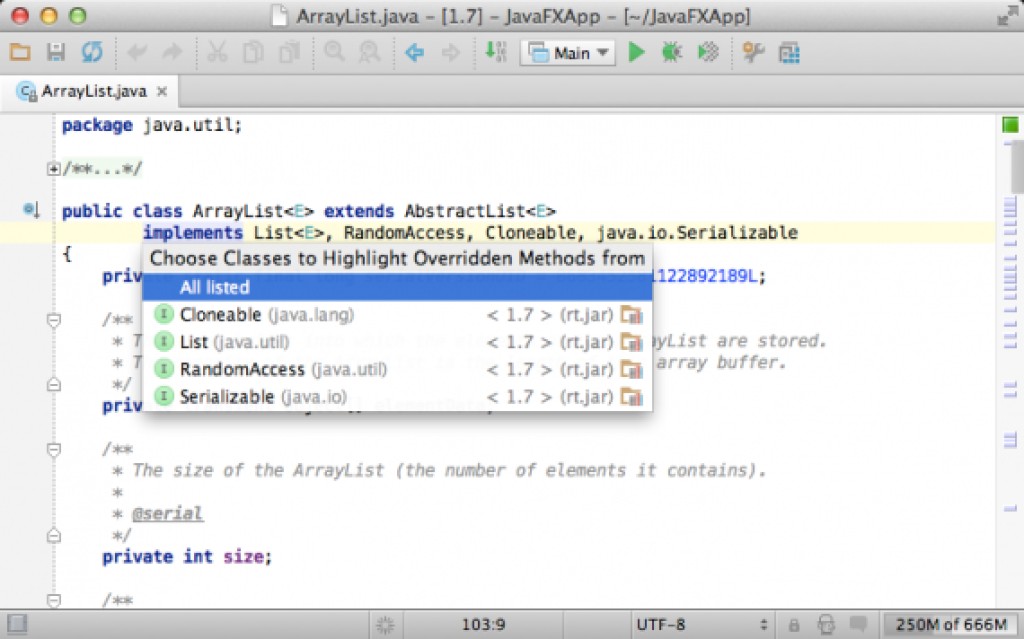
Task: Click the Open folder toolbar icon
Action: (x=20, y=52)
